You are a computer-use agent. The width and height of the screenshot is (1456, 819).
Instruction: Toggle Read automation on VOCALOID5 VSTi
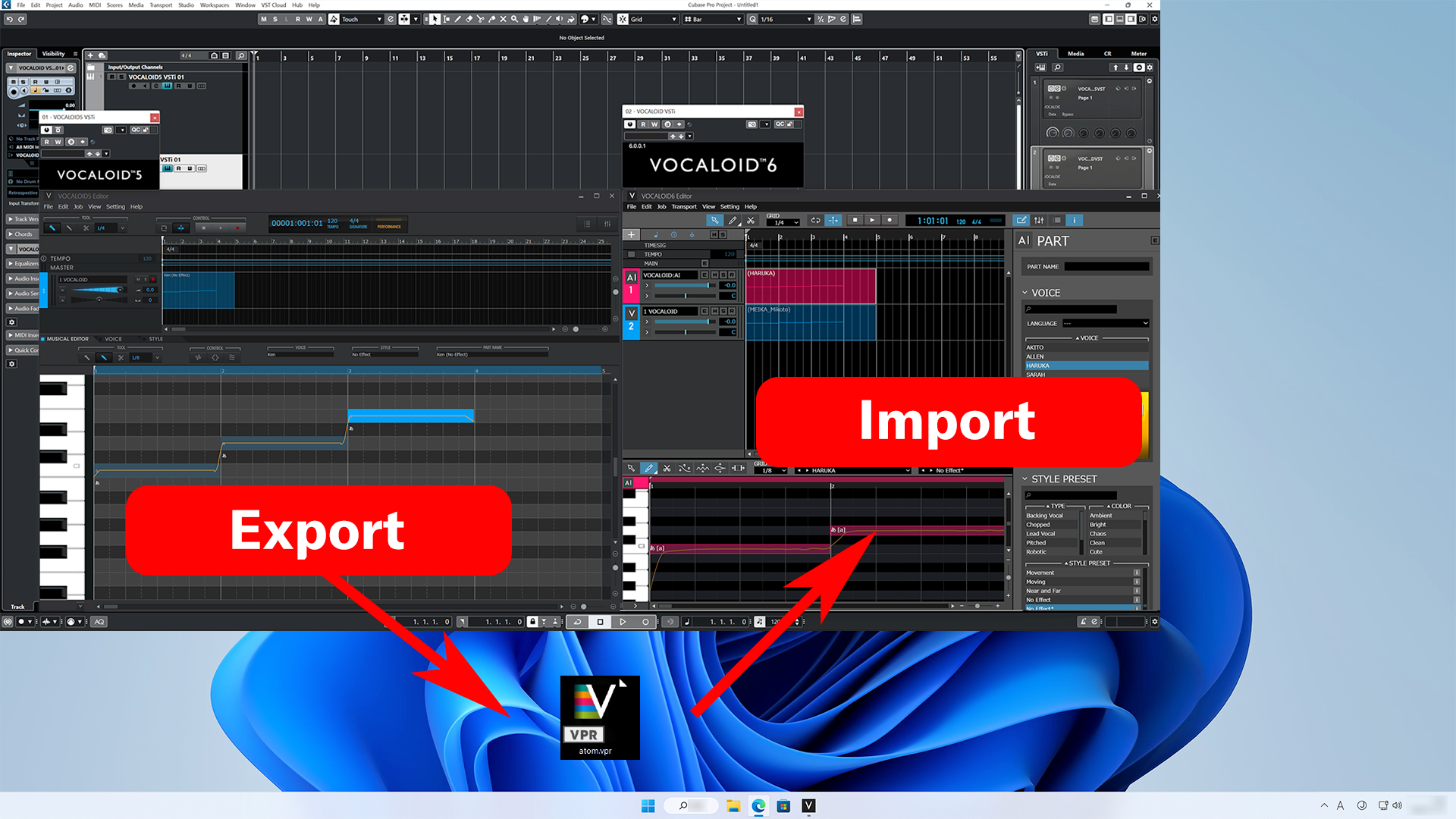[49, 142]
